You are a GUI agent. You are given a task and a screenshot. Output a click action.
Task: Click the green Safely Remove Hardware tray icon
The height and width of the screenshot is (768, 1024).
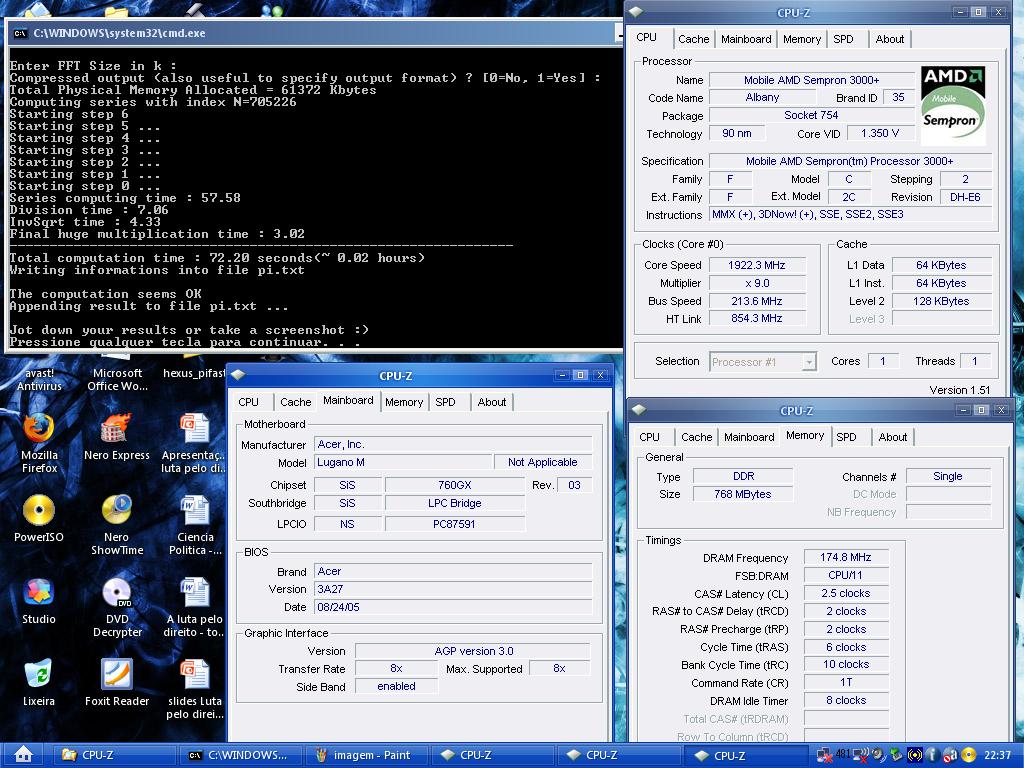point(895,756)
